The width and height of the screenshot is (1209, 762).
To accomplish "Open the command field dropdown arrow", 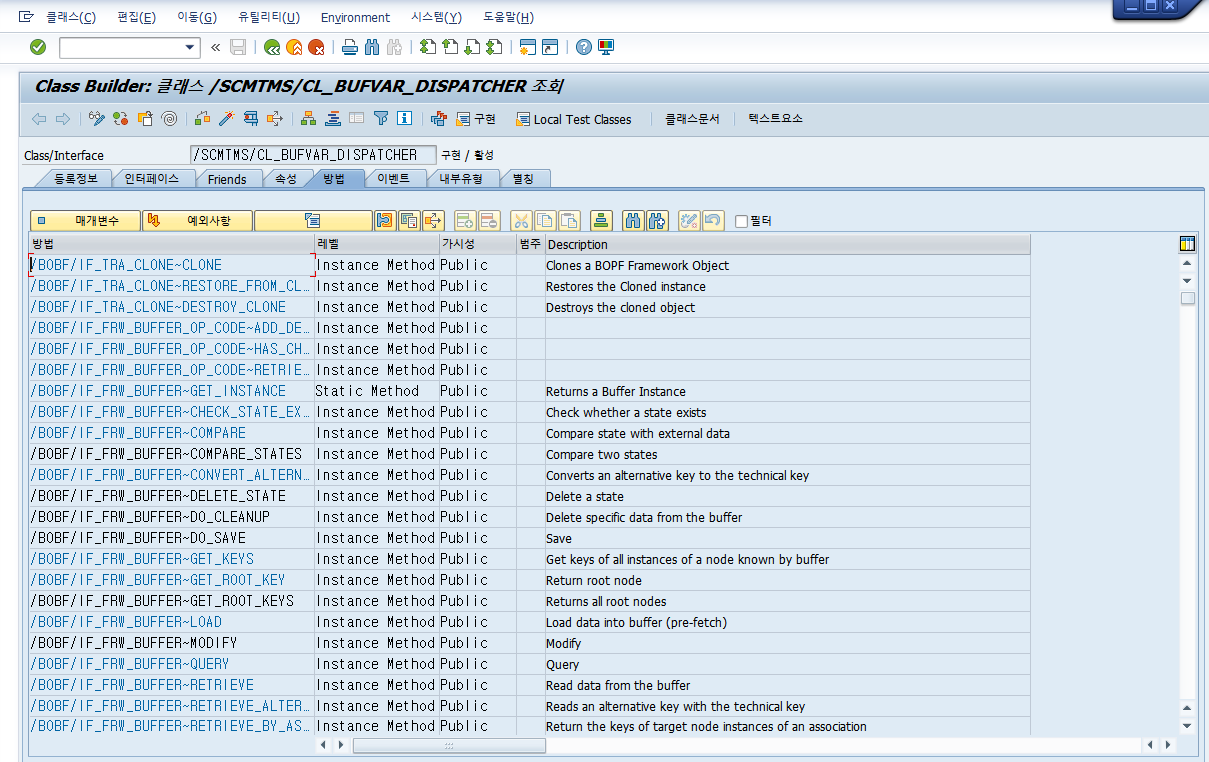I will click(191, 47).
